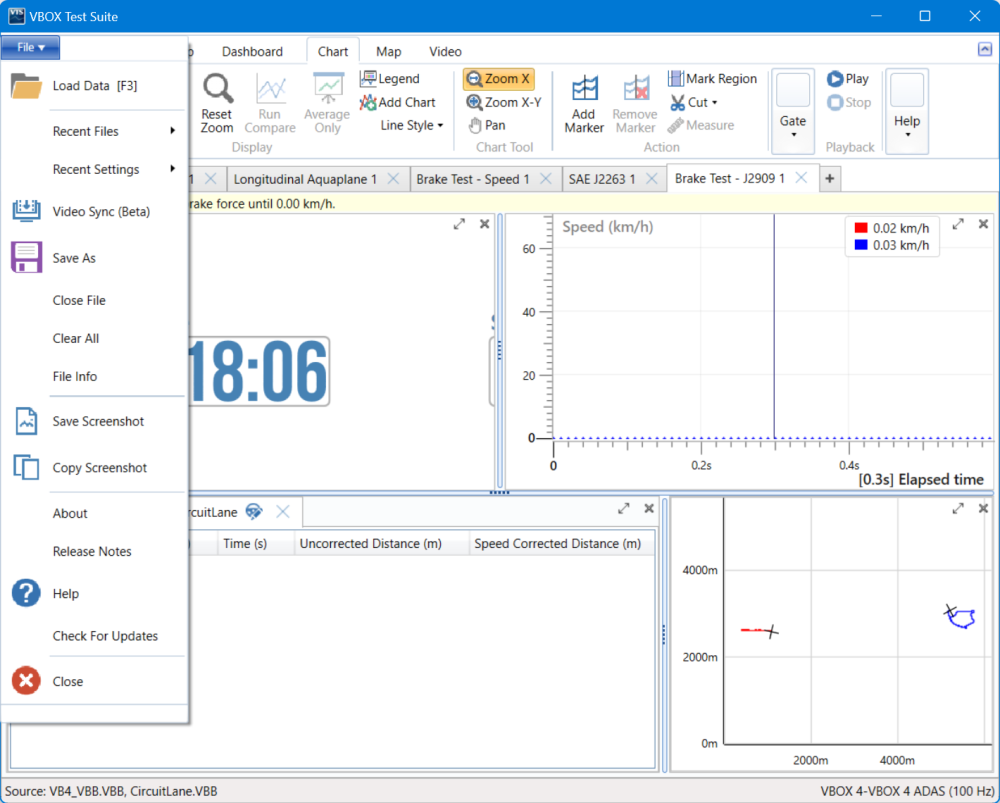This screenshot has width=1000, height=803.
Task: Click the Copy Screenshot icon
Action: pos(26,468)
